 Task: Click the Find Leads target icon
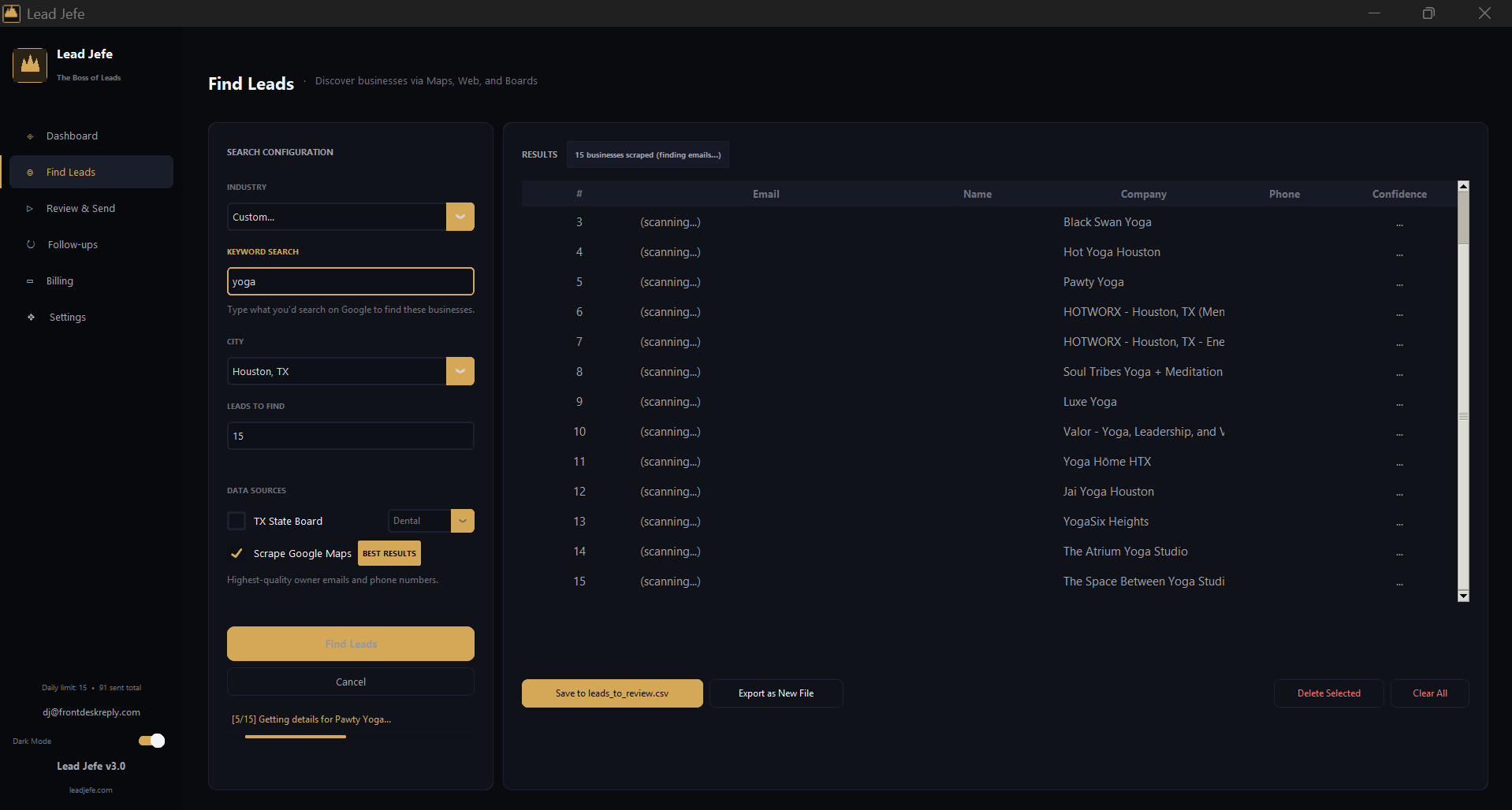click(x=29, y=172)
